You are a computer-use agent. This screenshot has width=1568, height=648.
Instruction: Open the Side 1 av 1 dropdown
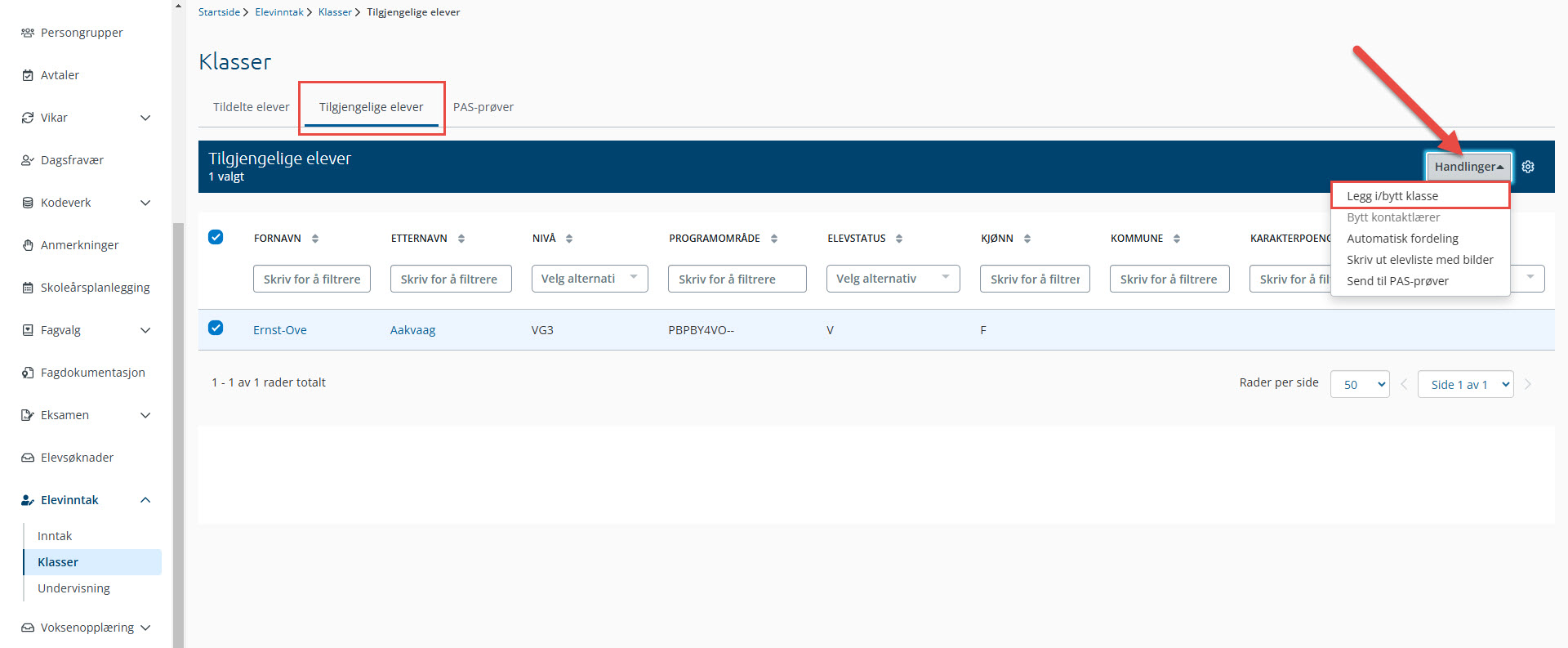click(x=1466, y=384)
